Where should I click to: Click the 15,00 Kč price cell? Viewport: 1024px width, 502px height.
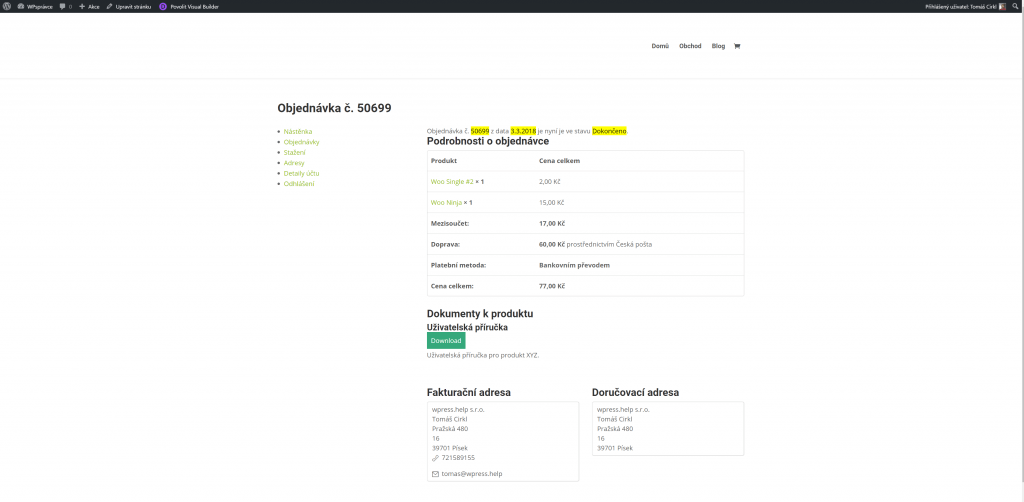tap(552, 202)
